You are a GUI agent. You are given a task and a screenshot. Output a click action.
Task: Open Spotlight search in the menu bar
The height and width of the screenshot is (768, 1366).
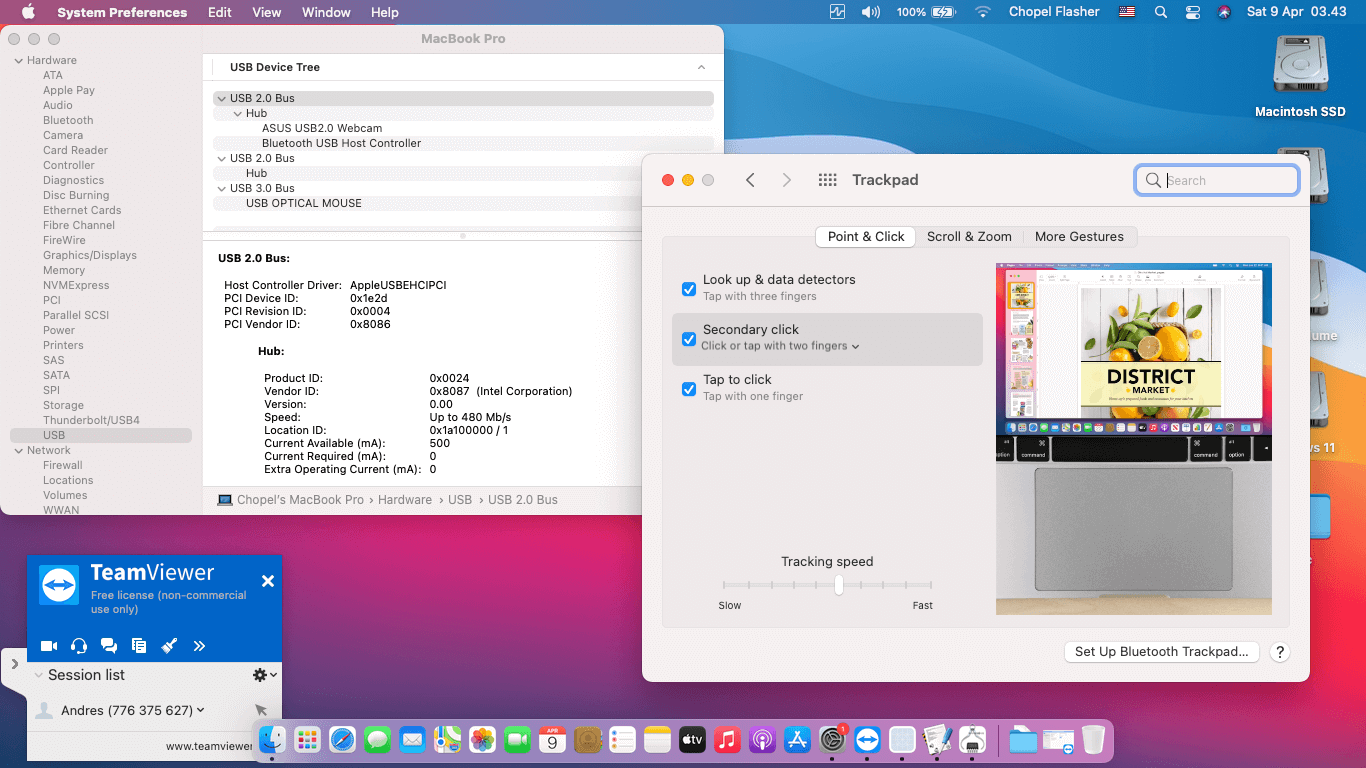pos(1160,12)
